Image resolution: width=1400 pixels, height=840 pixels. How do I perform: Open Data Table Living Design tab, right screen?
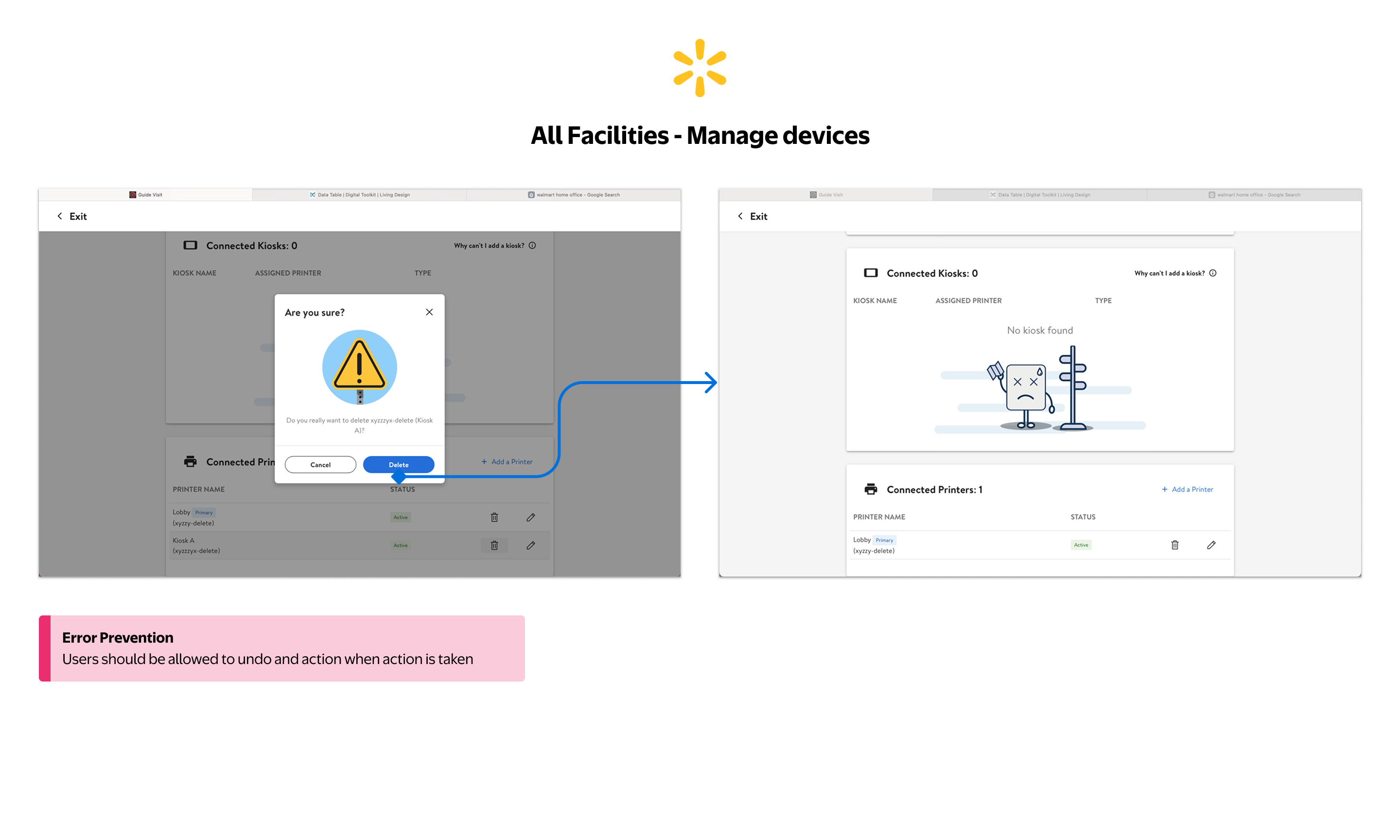(x=1040, y=195)
